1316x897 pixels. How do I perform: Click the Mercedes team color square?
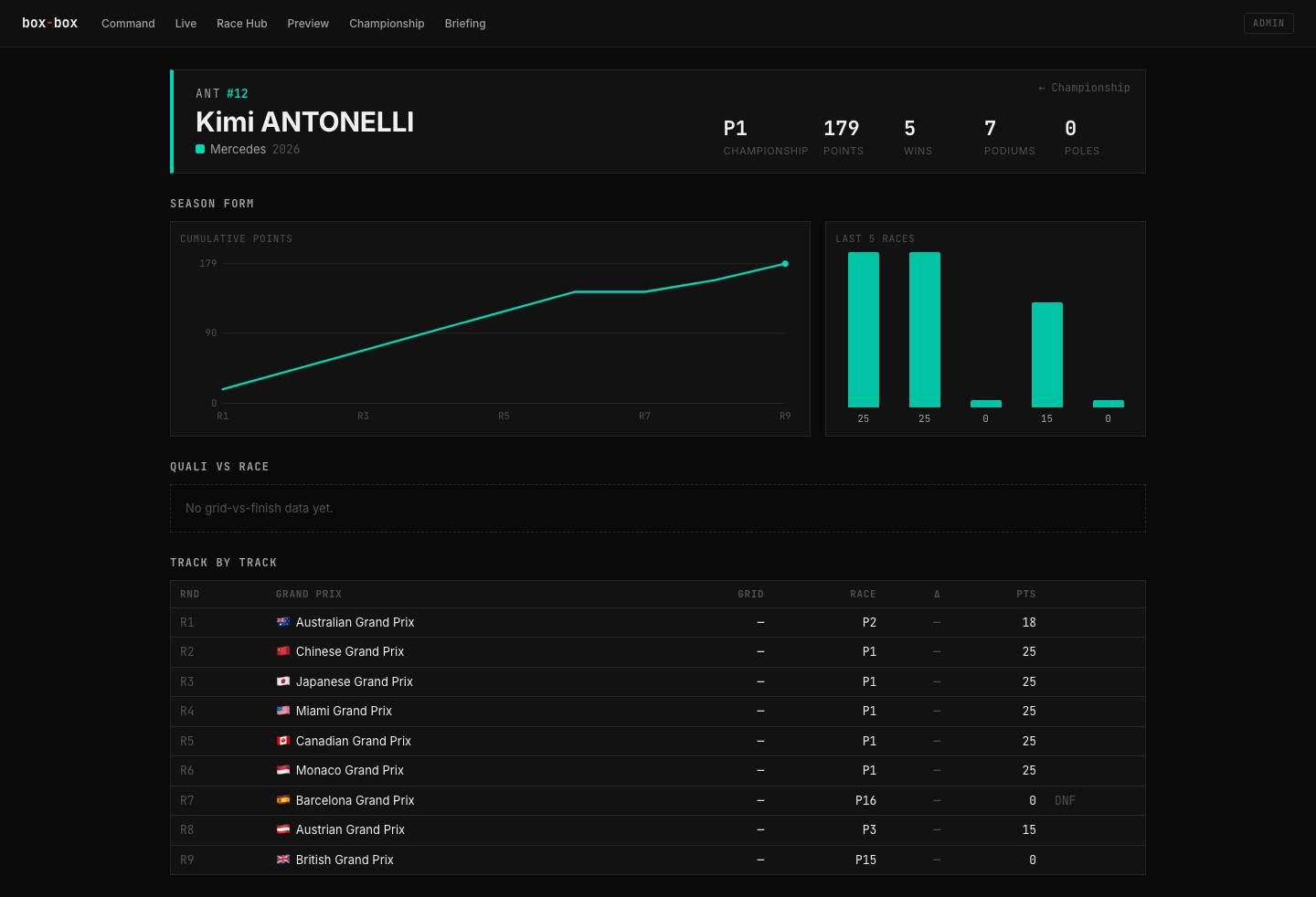pyautogui.click(x=200, y=149)
